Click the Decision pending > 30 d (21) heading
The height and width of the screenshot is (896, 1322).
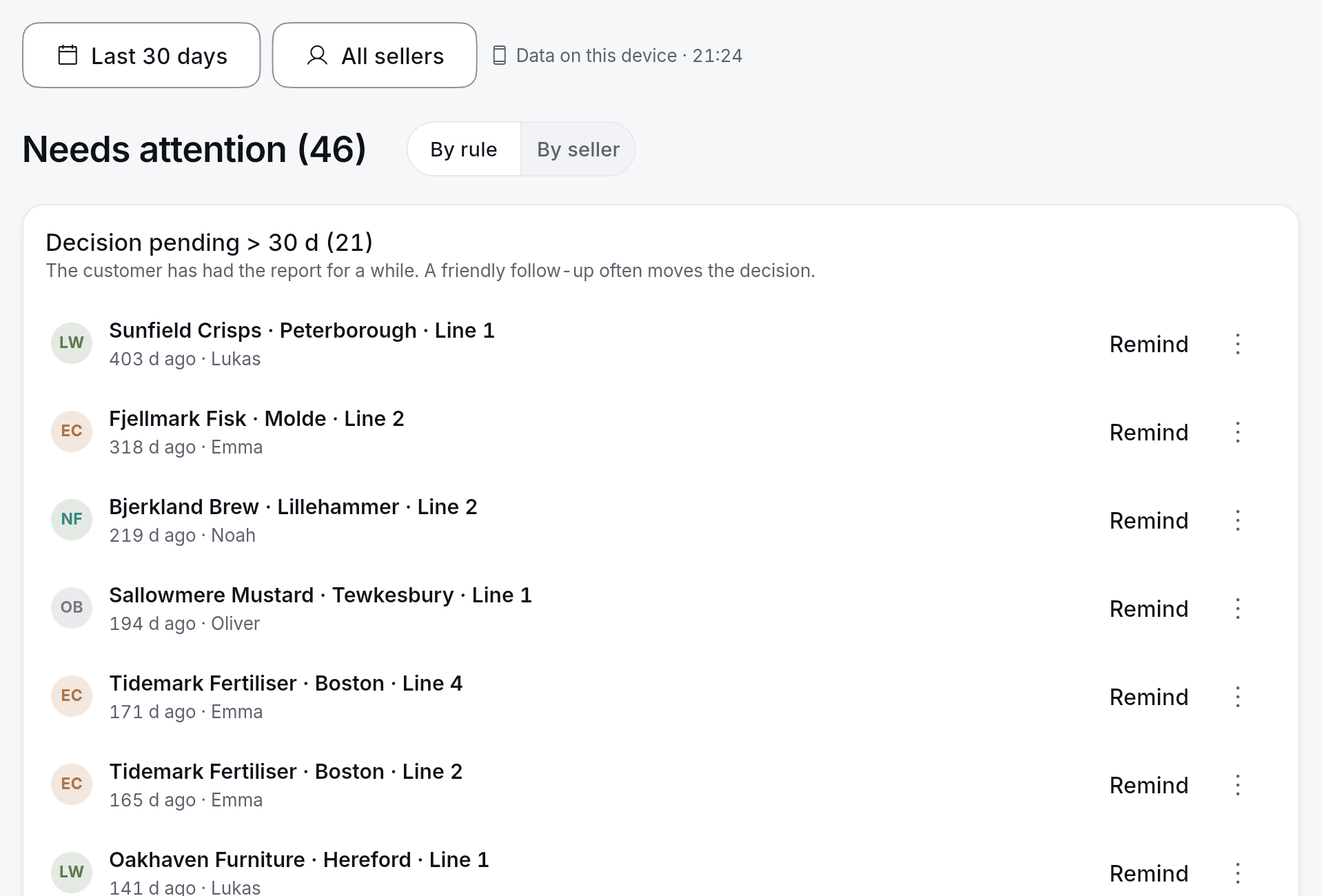(x=209, y=243)
